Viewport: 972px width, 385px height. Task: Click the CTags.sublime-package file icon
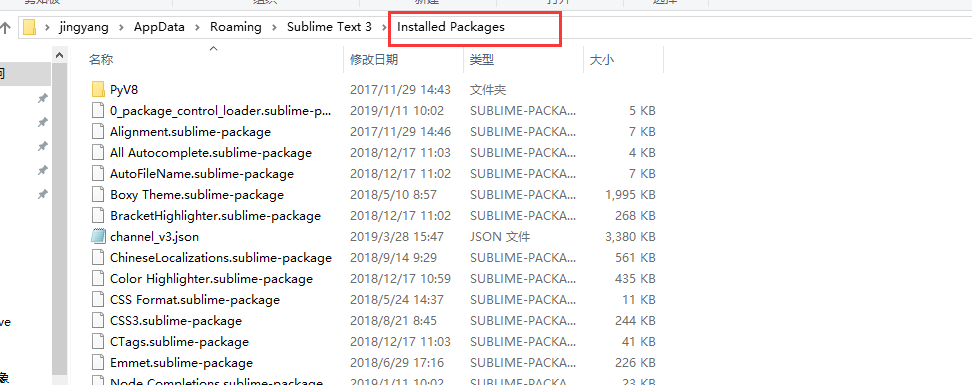pyautogui.click(x=98, y=342)
